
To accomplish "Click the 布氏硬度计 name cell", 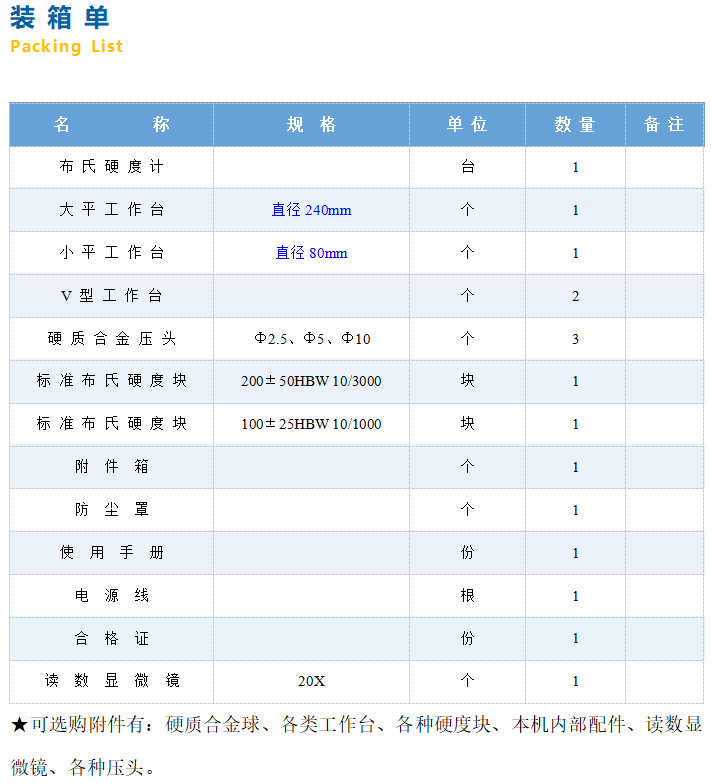I will pyautogui.click(x=111, y=167).
